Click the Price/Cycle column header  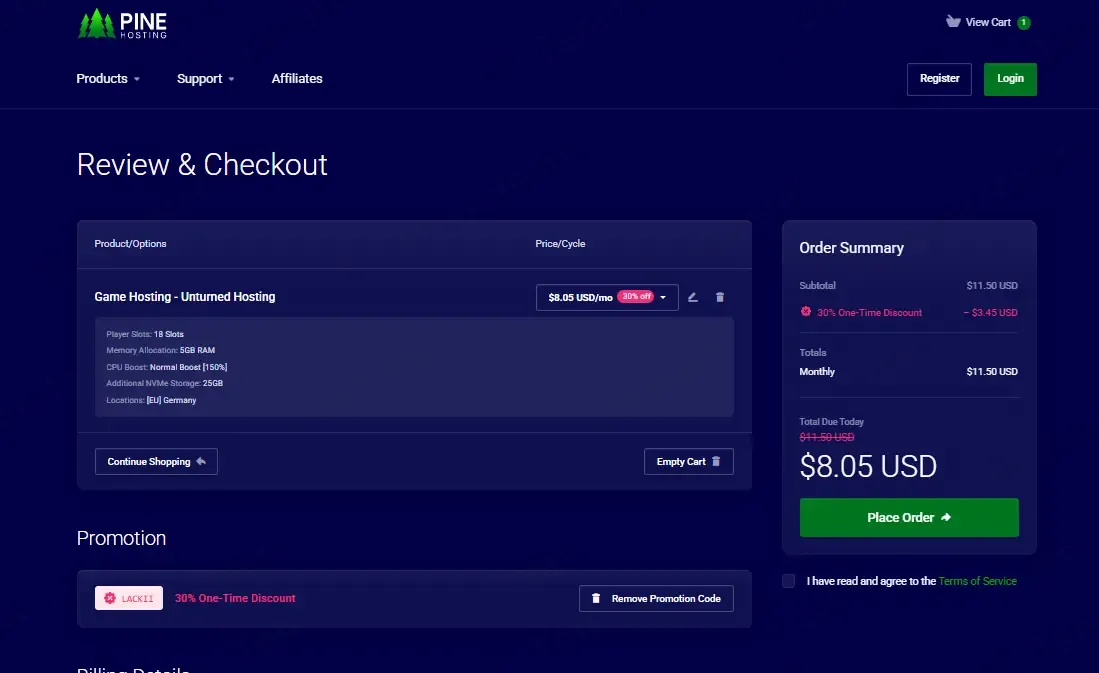point(560,243)
